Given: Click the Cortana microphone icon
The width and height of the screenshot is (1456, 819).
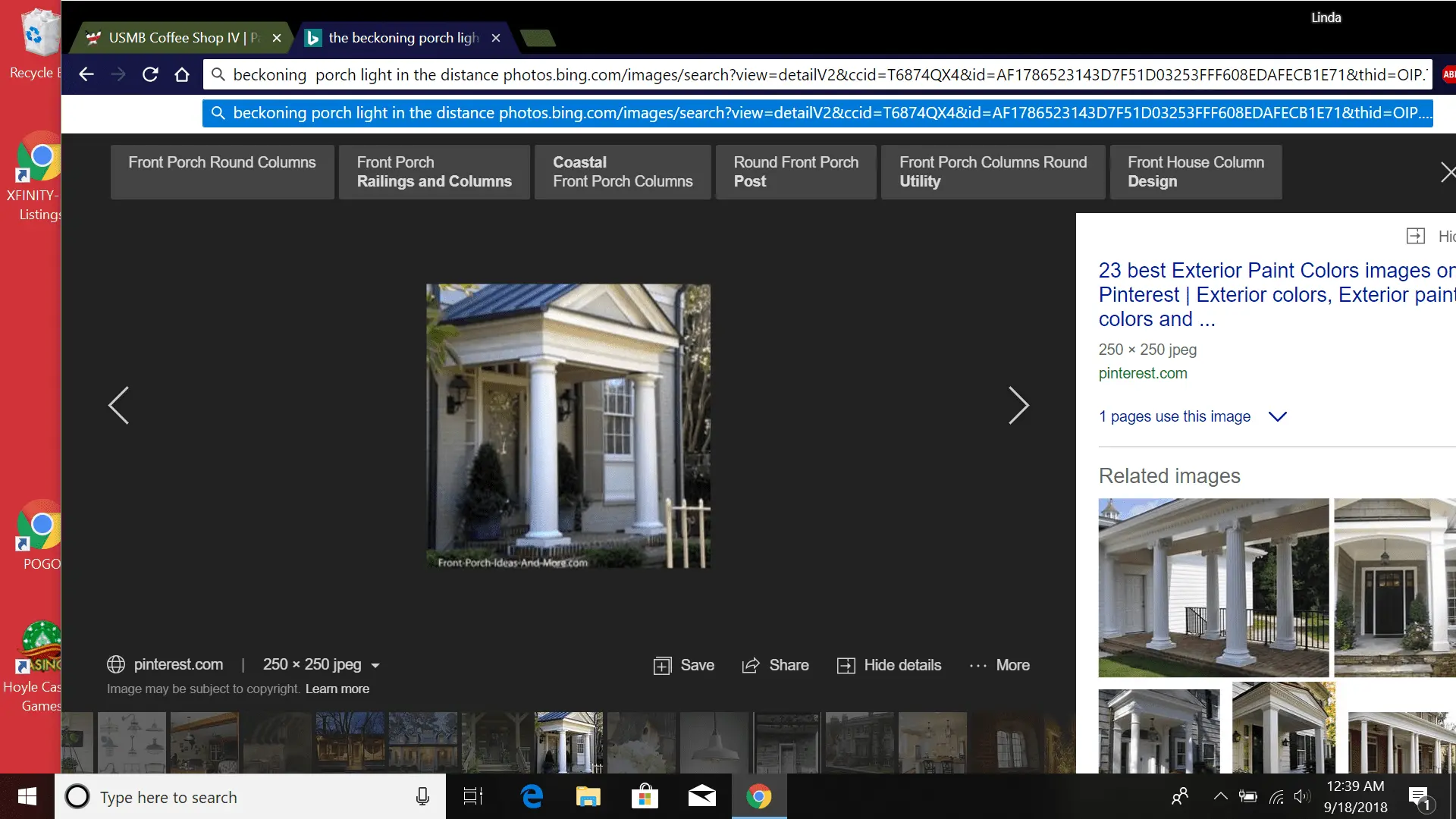Looking at the screenshot, I should point(422,796).
